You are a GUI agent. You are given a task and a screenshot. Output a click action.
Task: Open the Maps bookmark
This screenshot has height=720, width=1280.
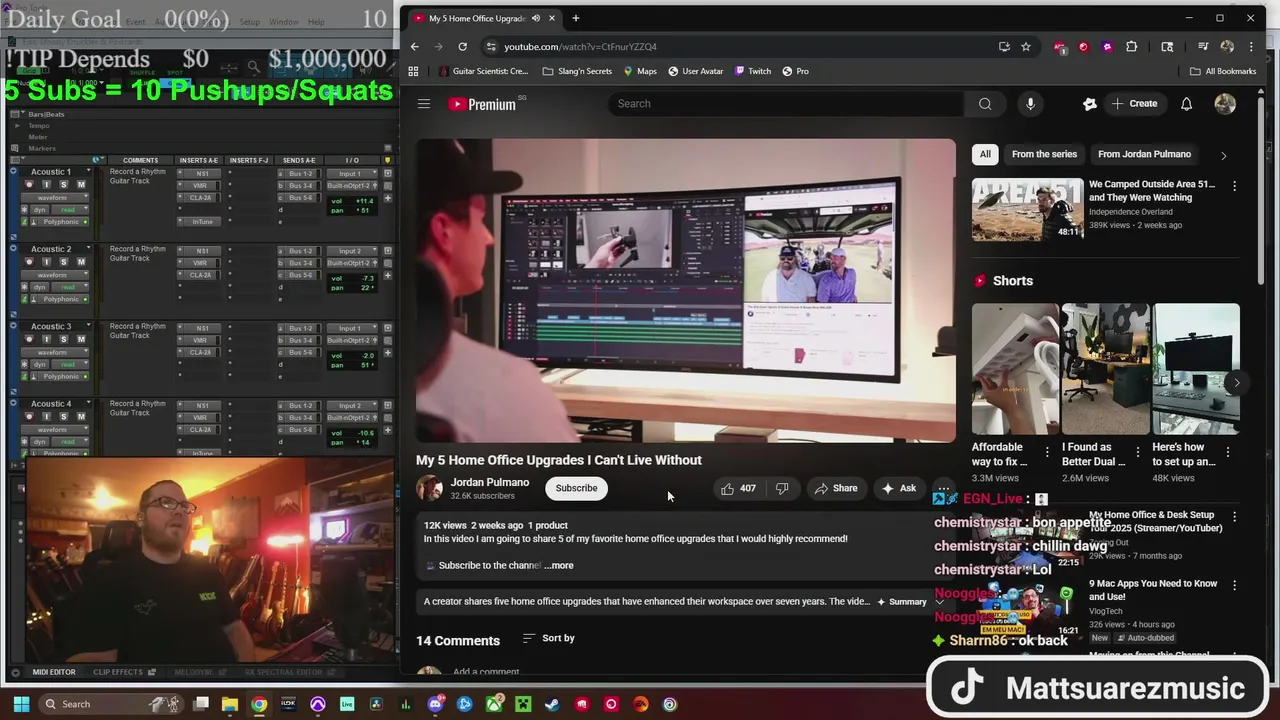[640, 71]
